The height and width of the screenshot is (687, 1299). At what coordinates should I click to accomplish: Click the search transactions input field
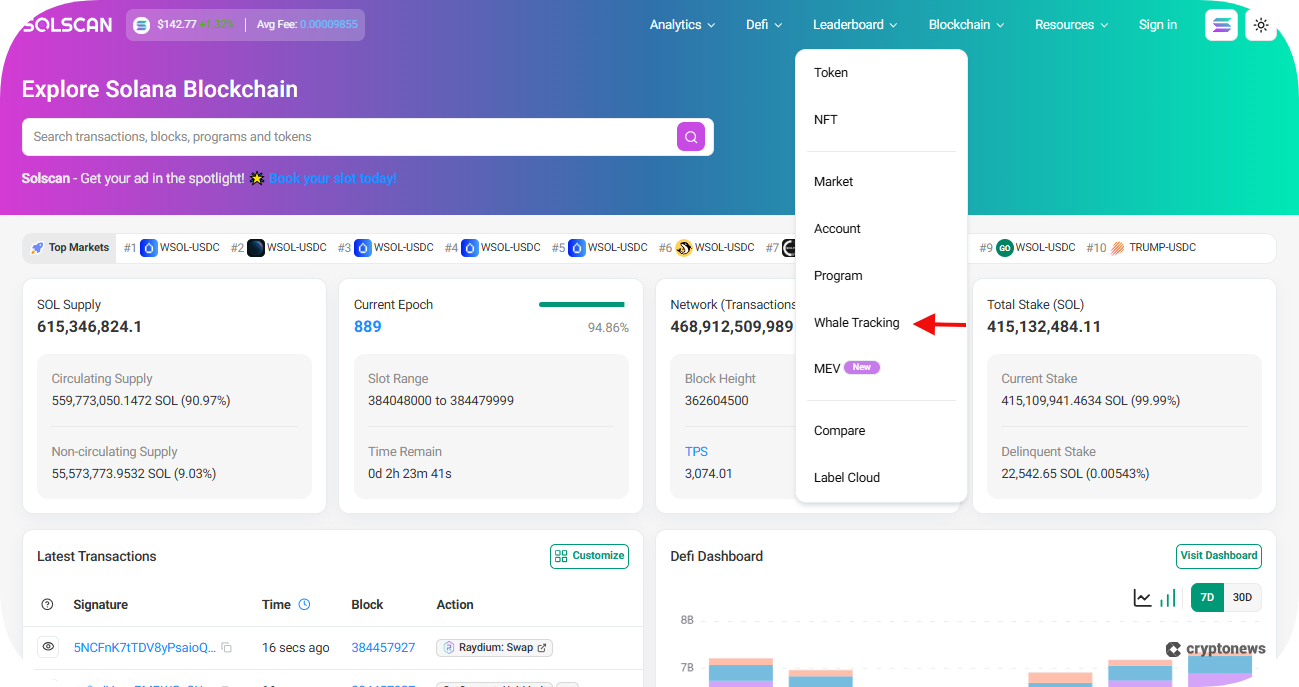(x=350, y=137)
